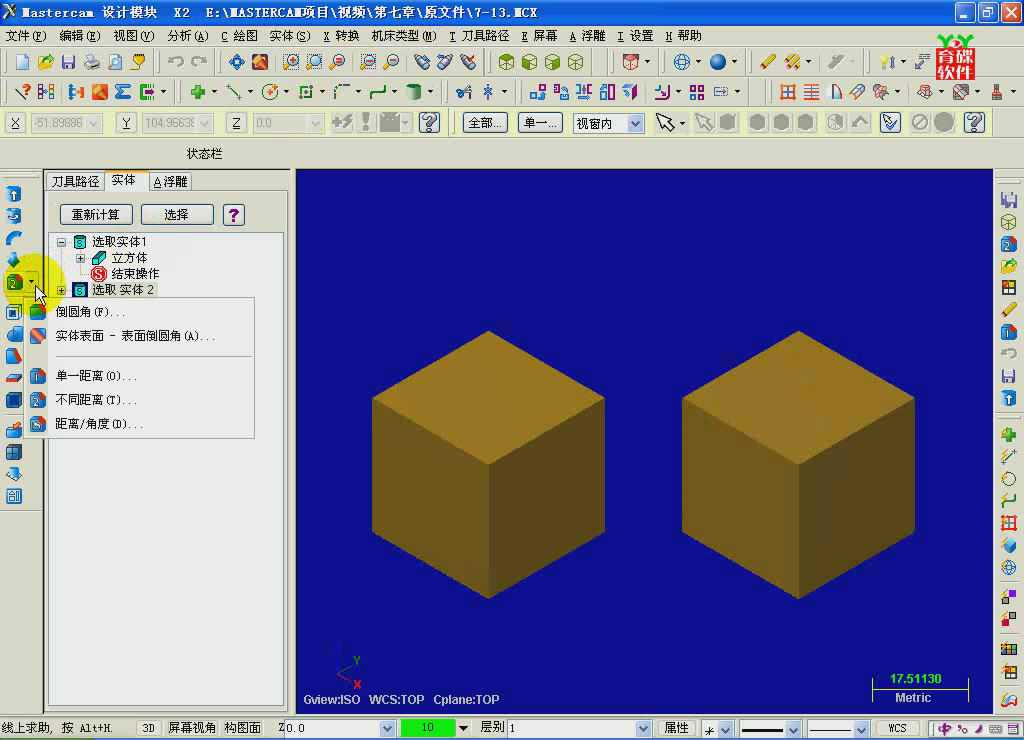Click the Analyze entity question-mark line icon
The height and width of the screenshot is (740, 1024).
(x=22, y=92)
